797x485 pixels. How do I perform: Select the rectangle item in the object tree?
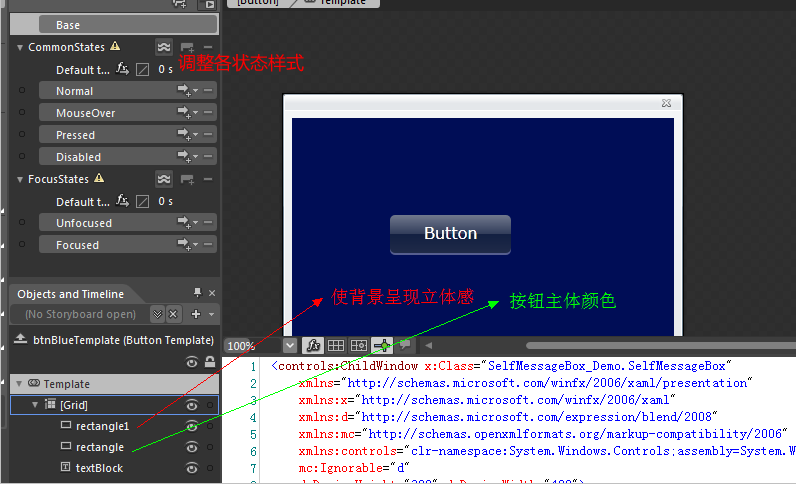click(99, 447)
